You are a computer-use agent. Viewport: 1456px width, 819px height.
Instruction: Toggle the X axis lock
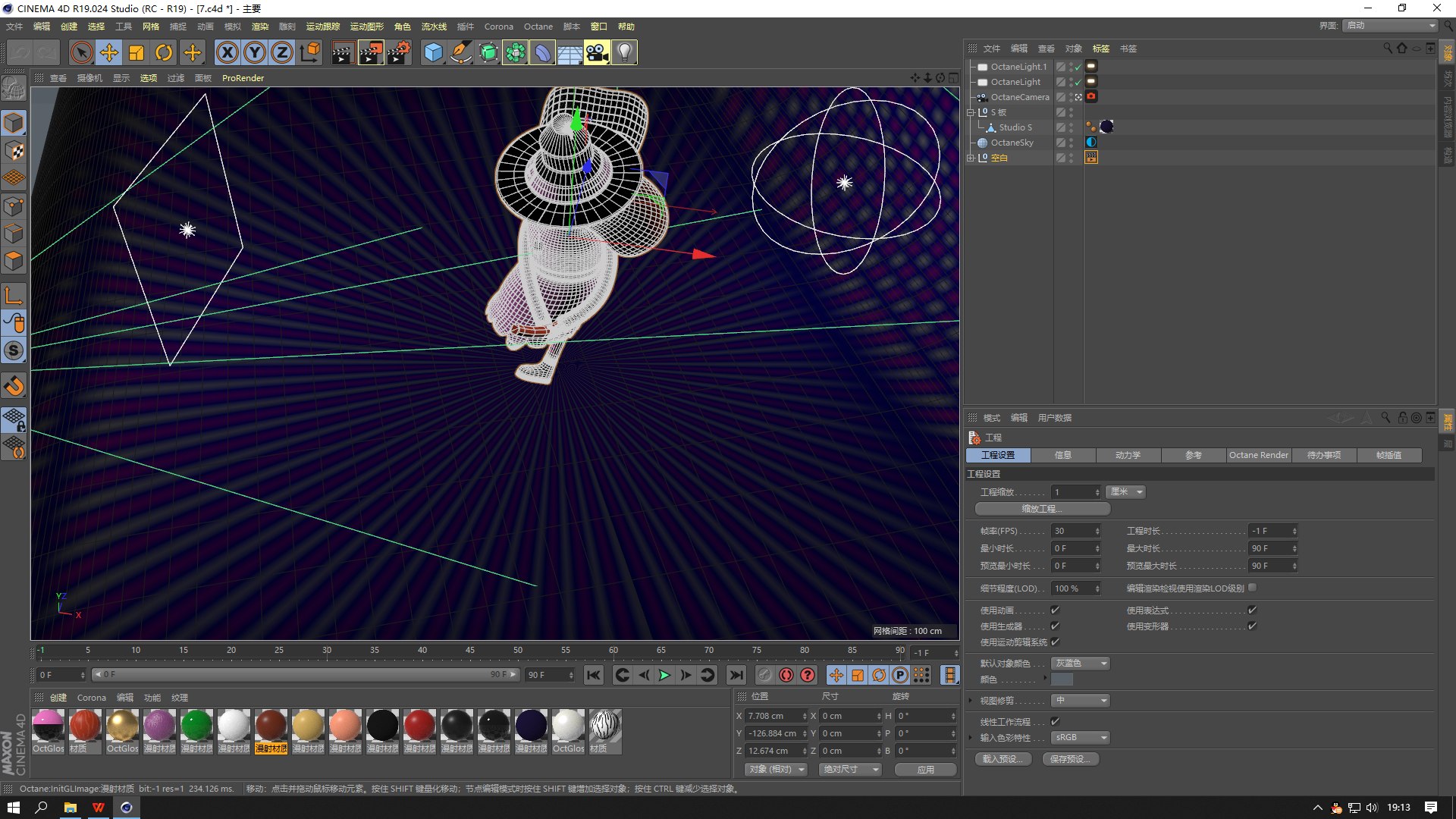tap(227, 52)
